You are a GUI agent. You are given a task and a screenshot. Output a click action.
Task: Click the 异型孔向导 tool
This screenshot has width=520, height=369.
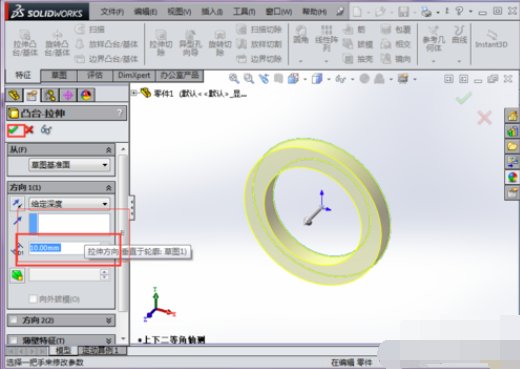point(190,43)
